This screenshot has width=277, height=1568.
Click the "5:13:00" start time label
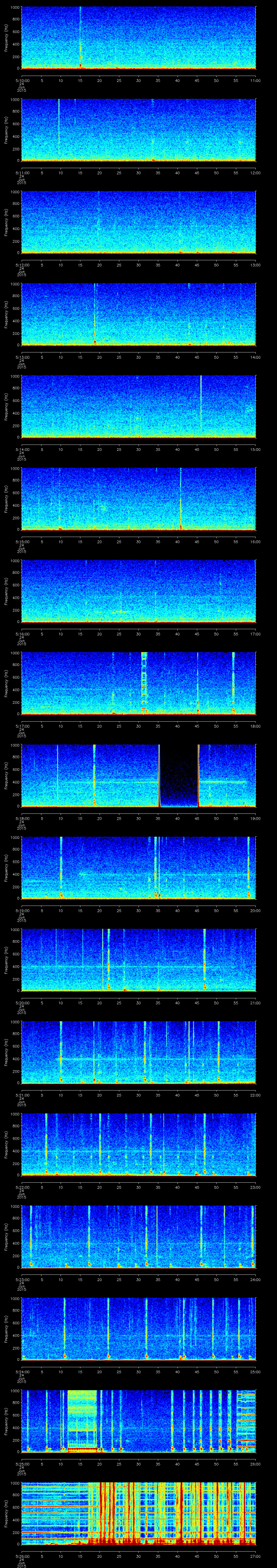tap(22, 357)
